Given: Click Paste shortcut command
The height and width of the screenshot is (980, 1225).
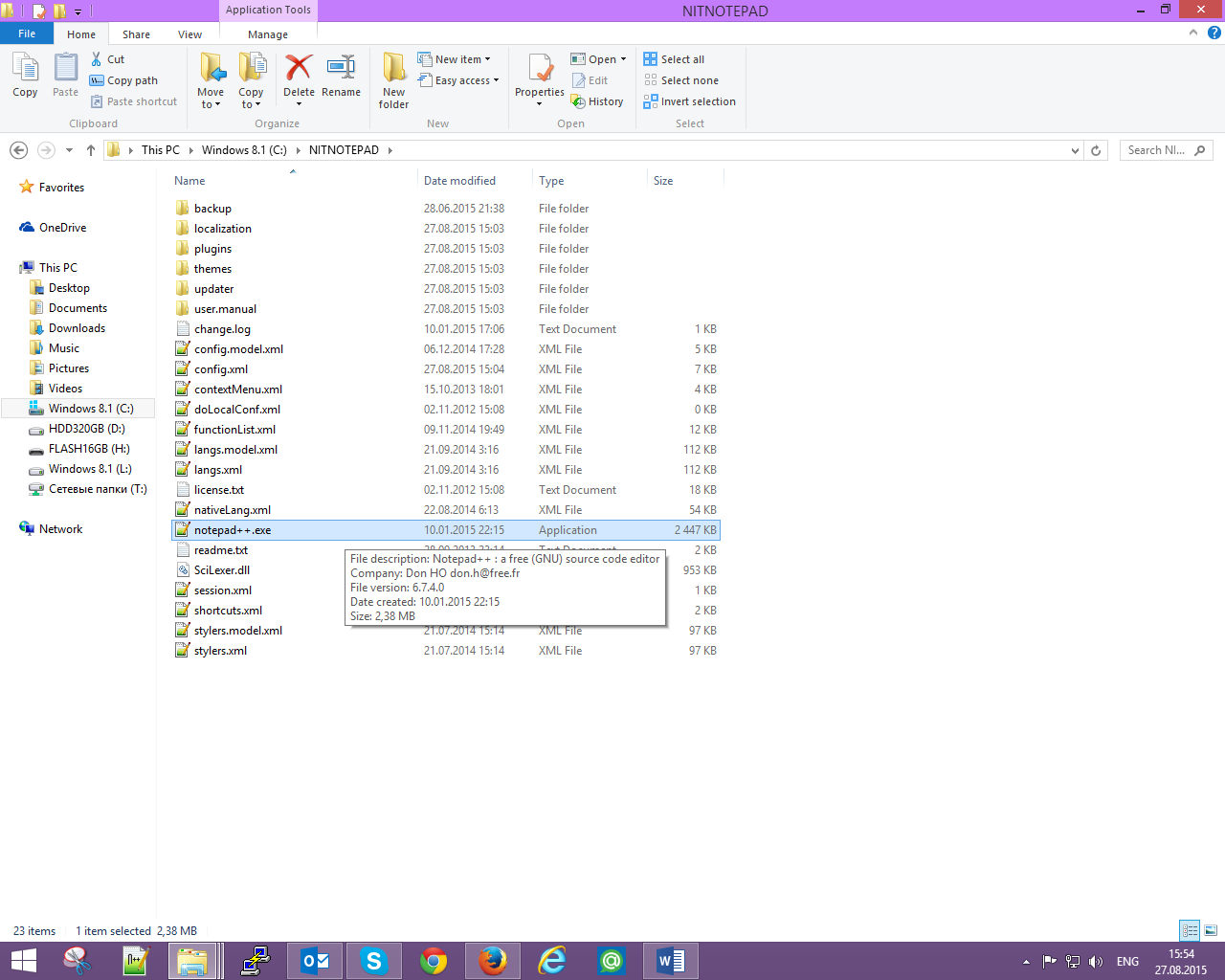Looking at the screenshot, I should pyautogui.click(x=133, y=101).
